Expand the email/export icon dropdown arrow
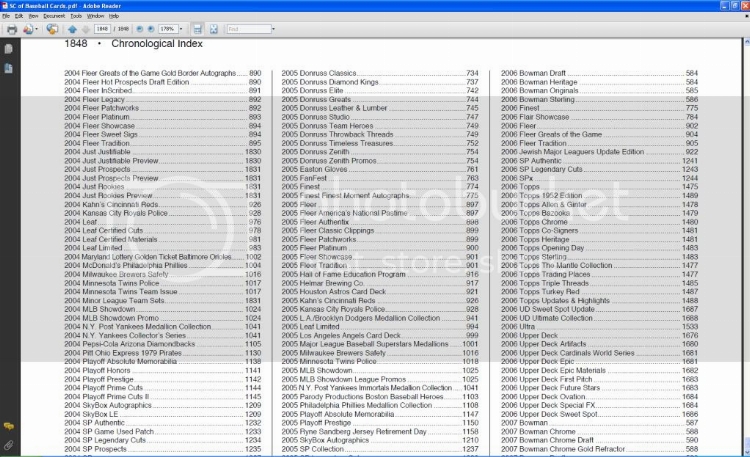The height and width of the screenshot is (457, 750). click(36, 30)
